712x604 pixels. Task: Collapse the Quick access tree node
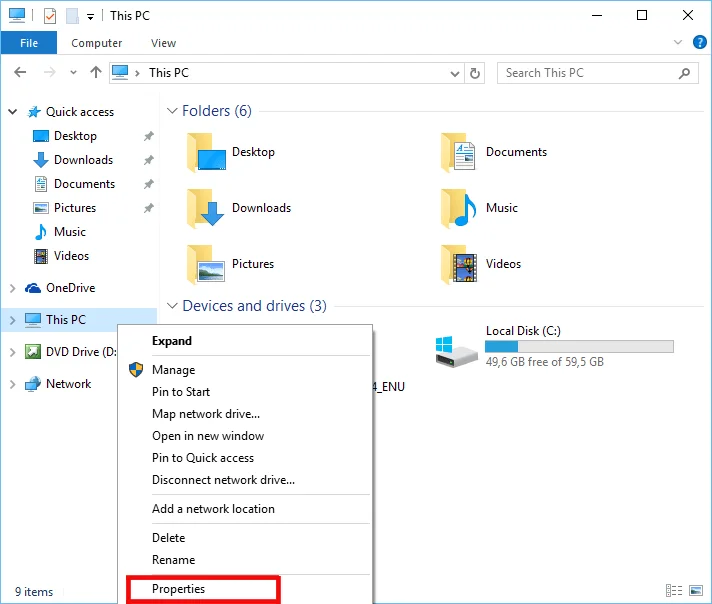13,112
